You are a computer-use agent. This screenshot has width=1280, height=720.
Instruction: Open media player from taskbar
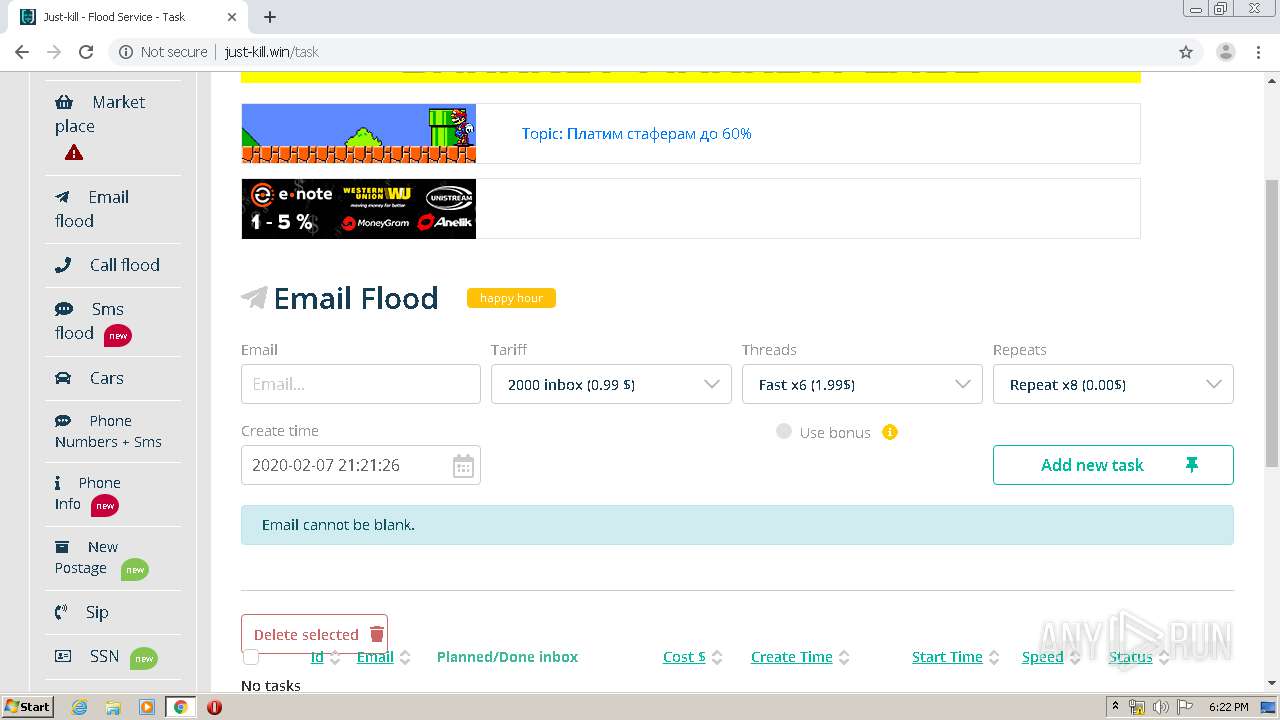[x=147, y=707]
